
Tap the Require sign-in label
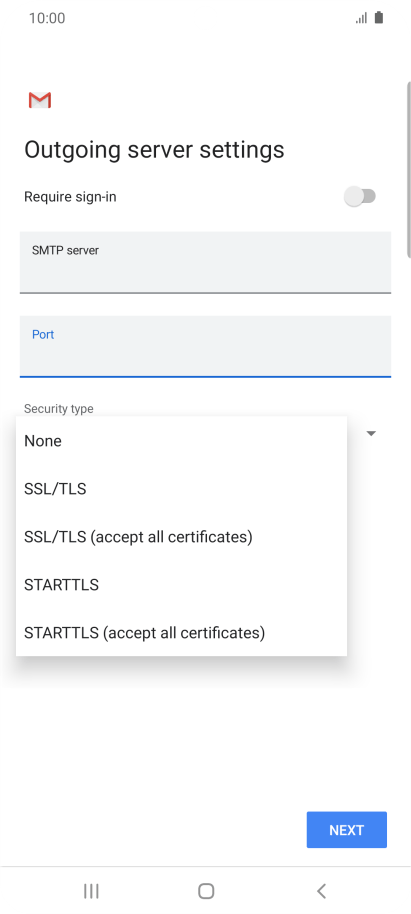coord(70,197)
